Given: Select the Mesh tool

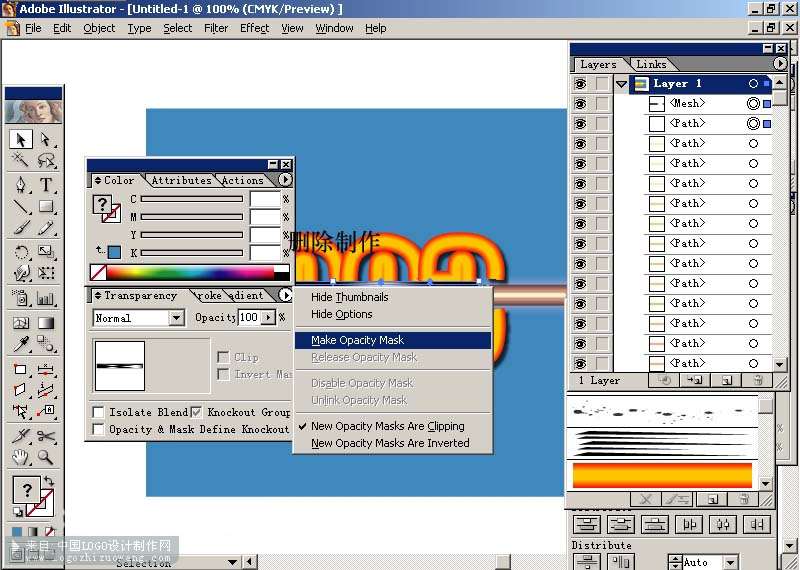Looking at the screenshot, I should click(21, 323).
